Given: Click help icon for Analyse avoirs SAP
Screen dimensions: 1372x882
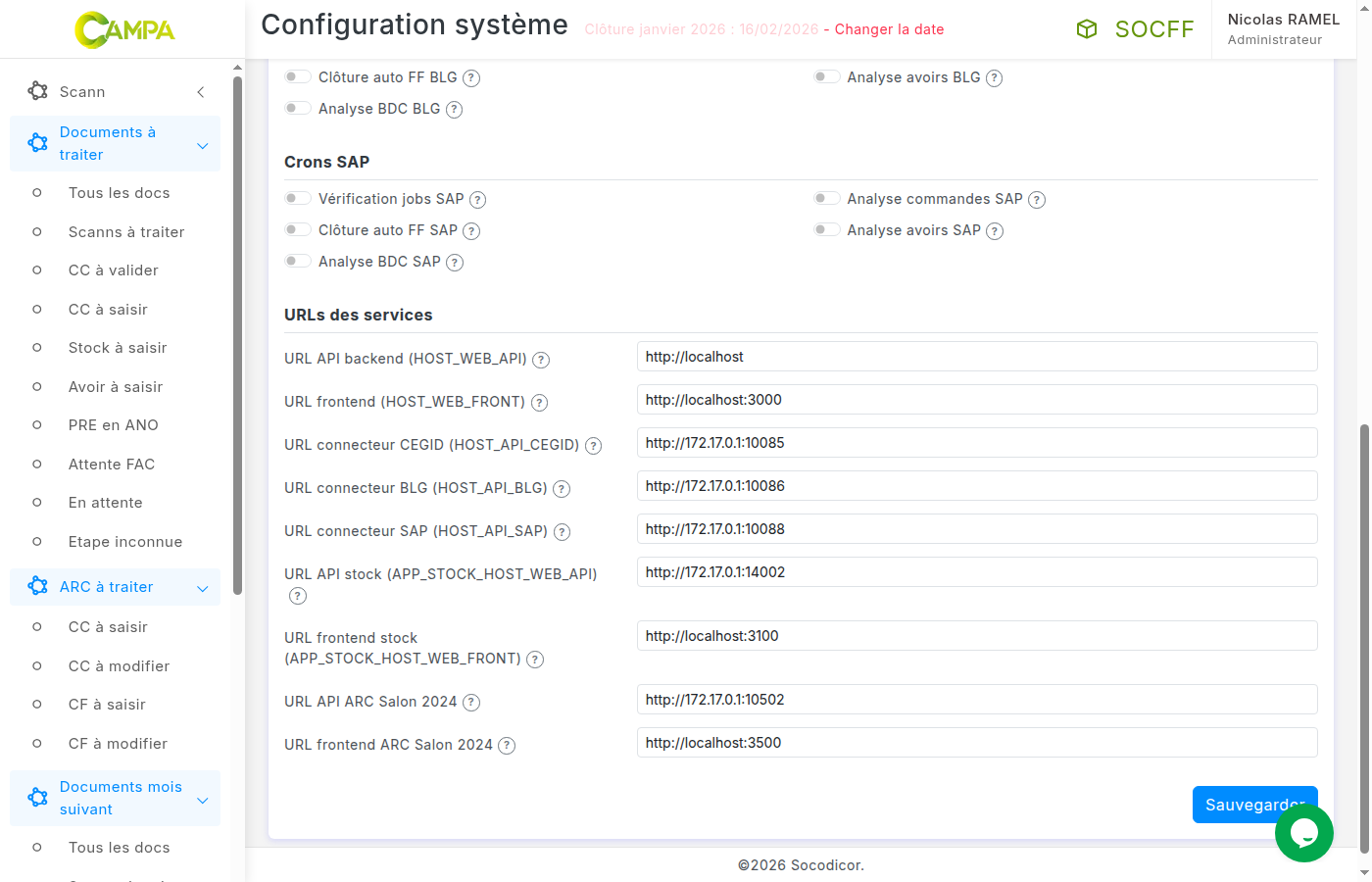Looking at the screenshot, I should [995, 231].
